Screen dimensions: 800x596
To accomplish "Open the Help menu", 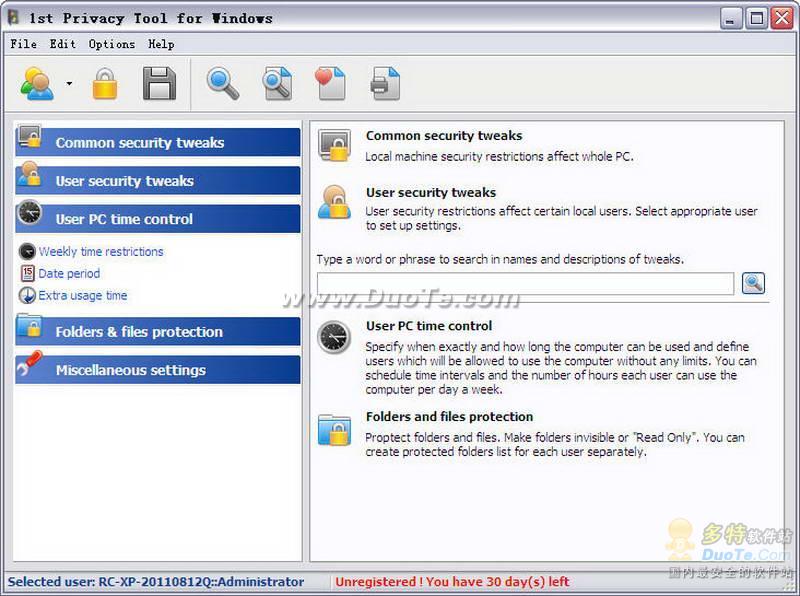I will [161, 44].
